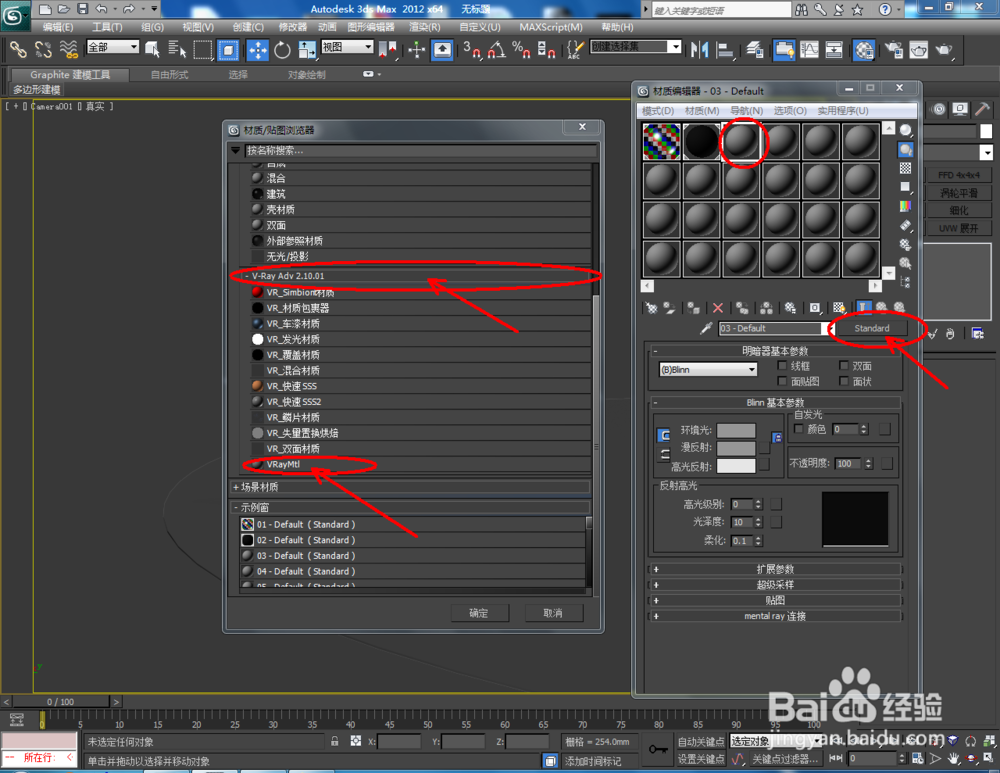
Task: Open the 渲染(R) menu
Action: pyautogui.click(x=425, y=27)
